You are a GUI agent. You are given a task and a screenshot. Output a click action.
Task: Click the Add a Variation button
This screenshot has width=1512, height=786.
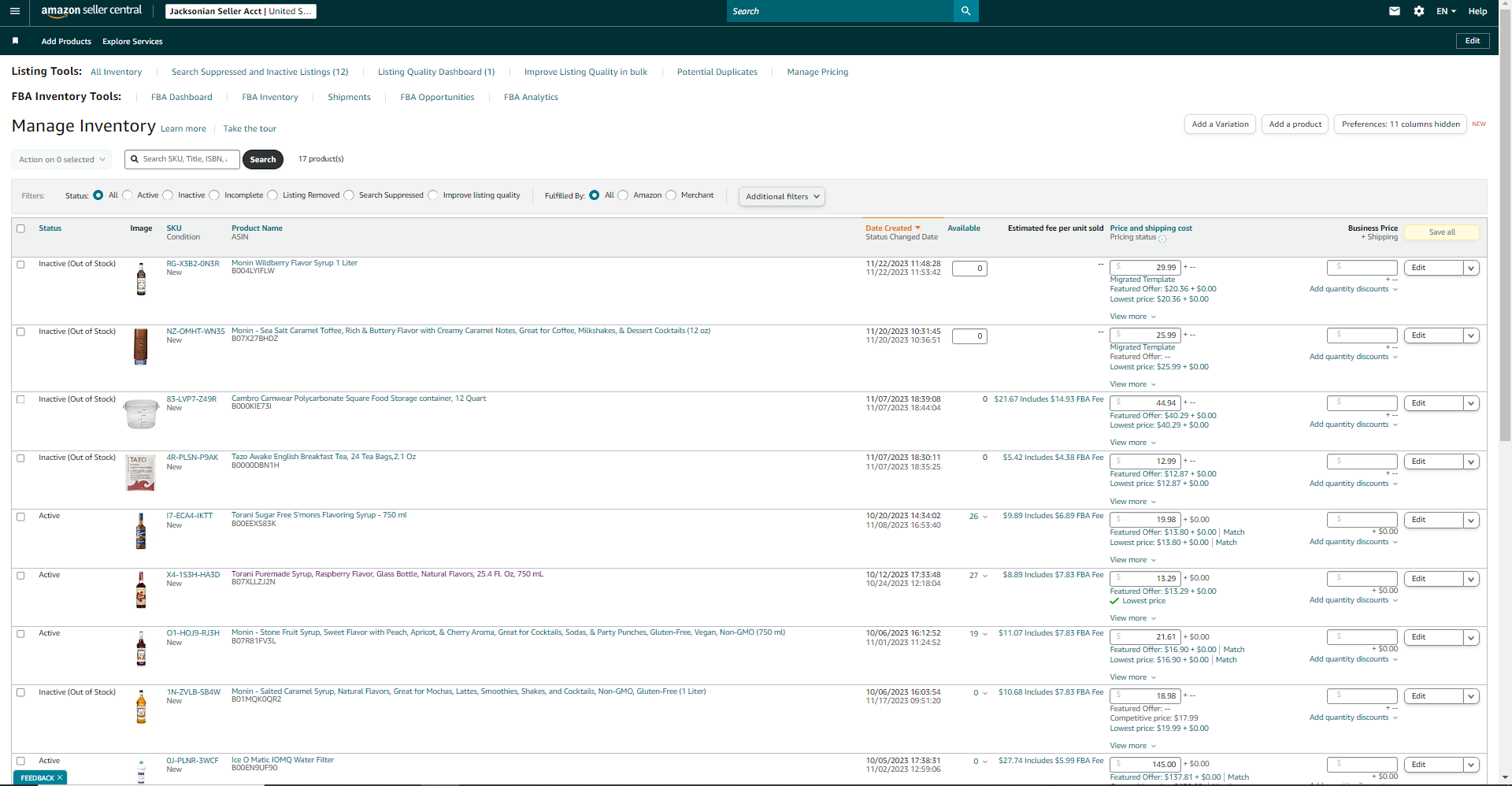pyautogui.click(x=1220, y=124)
